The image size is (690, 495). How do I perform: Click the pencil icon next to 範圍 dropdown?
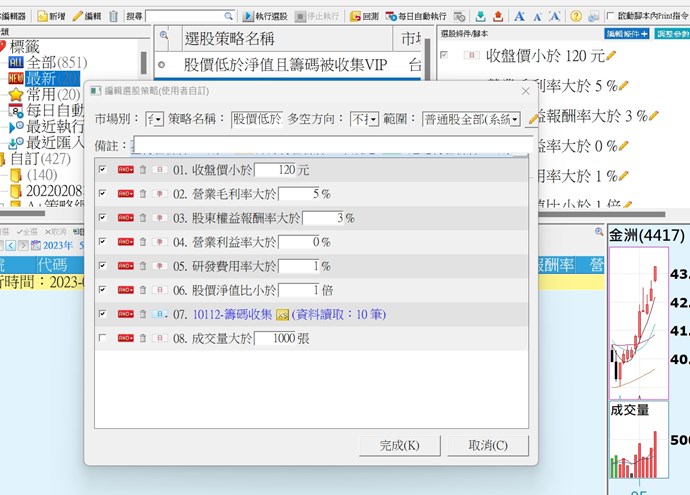[534, 119]
